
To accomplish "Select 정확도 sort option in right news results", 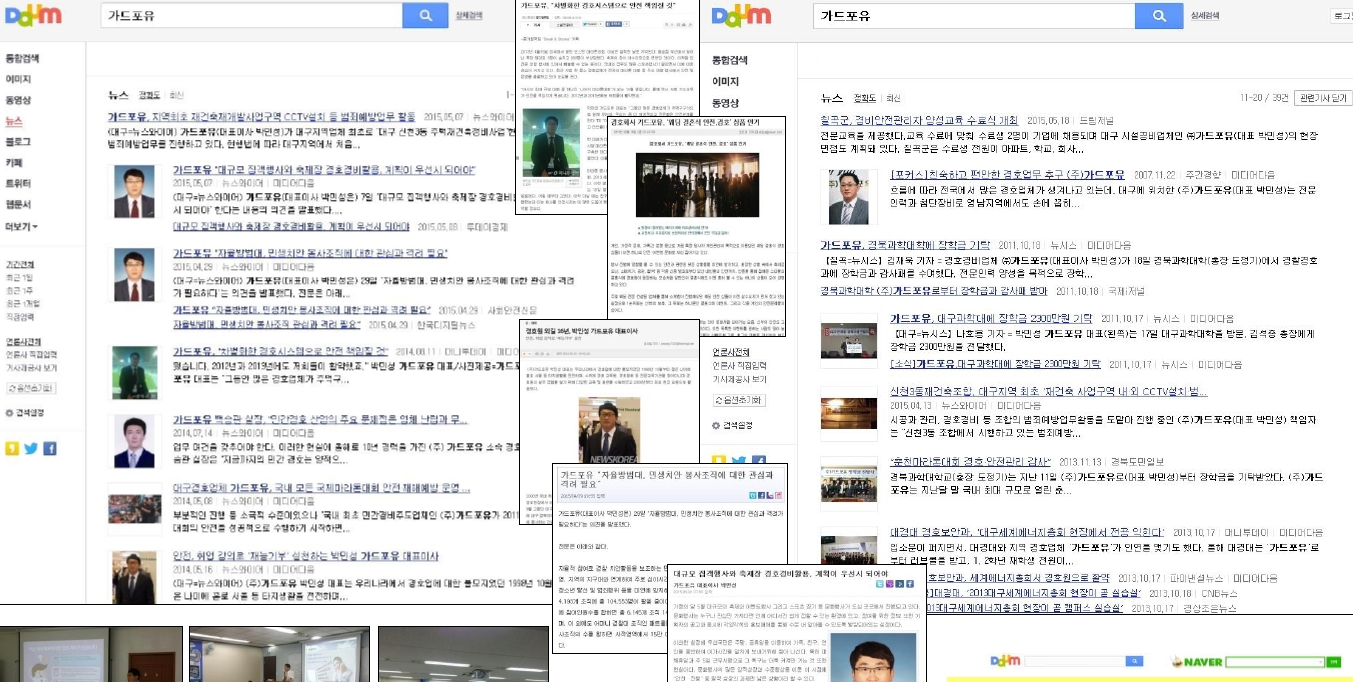I will click(864, 98).
